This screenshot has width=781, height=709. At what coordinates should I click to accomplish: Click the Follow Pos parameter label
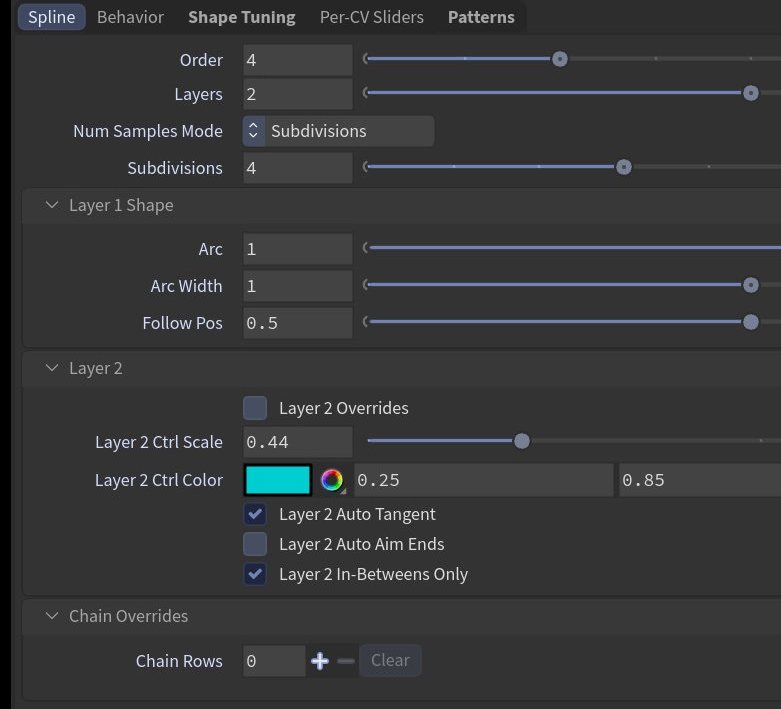coord(182,323)
